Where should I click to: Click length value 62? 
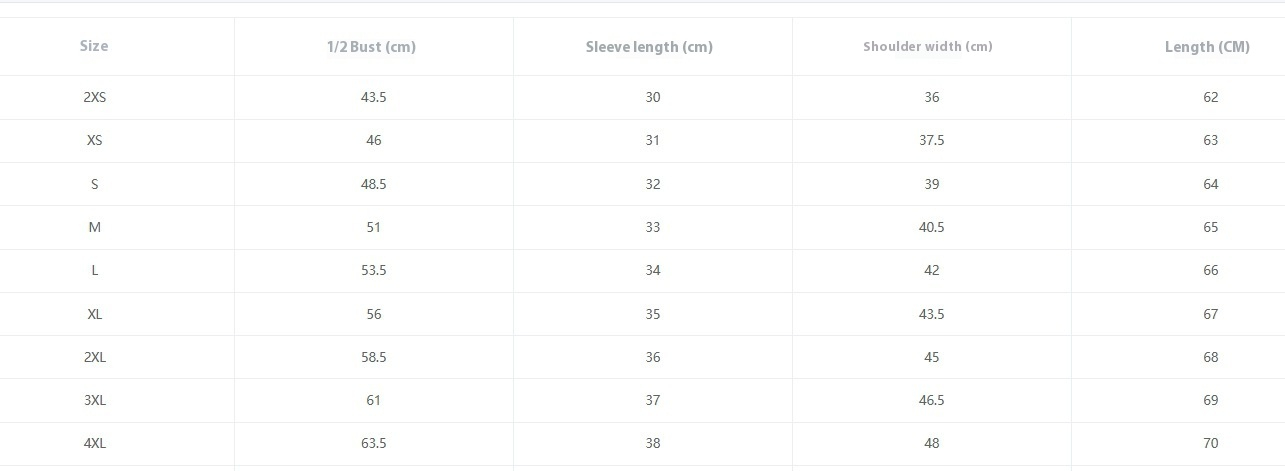pos(1210,97)
